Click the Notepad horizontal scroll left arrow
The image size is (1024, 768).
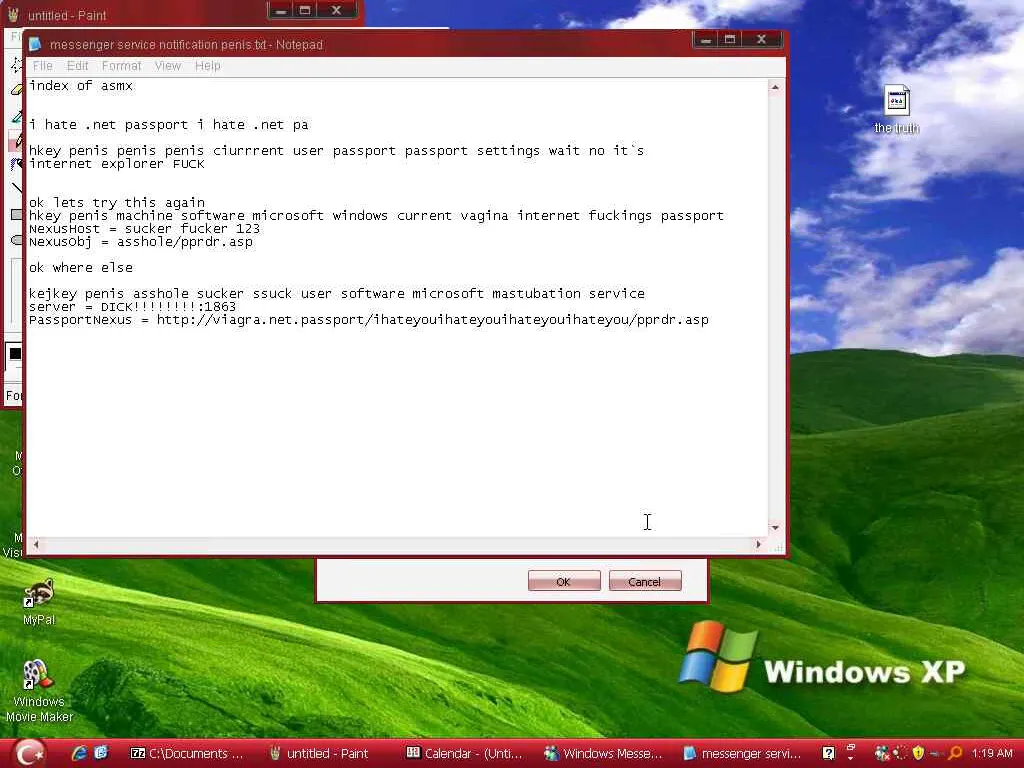tap(35, 544)
